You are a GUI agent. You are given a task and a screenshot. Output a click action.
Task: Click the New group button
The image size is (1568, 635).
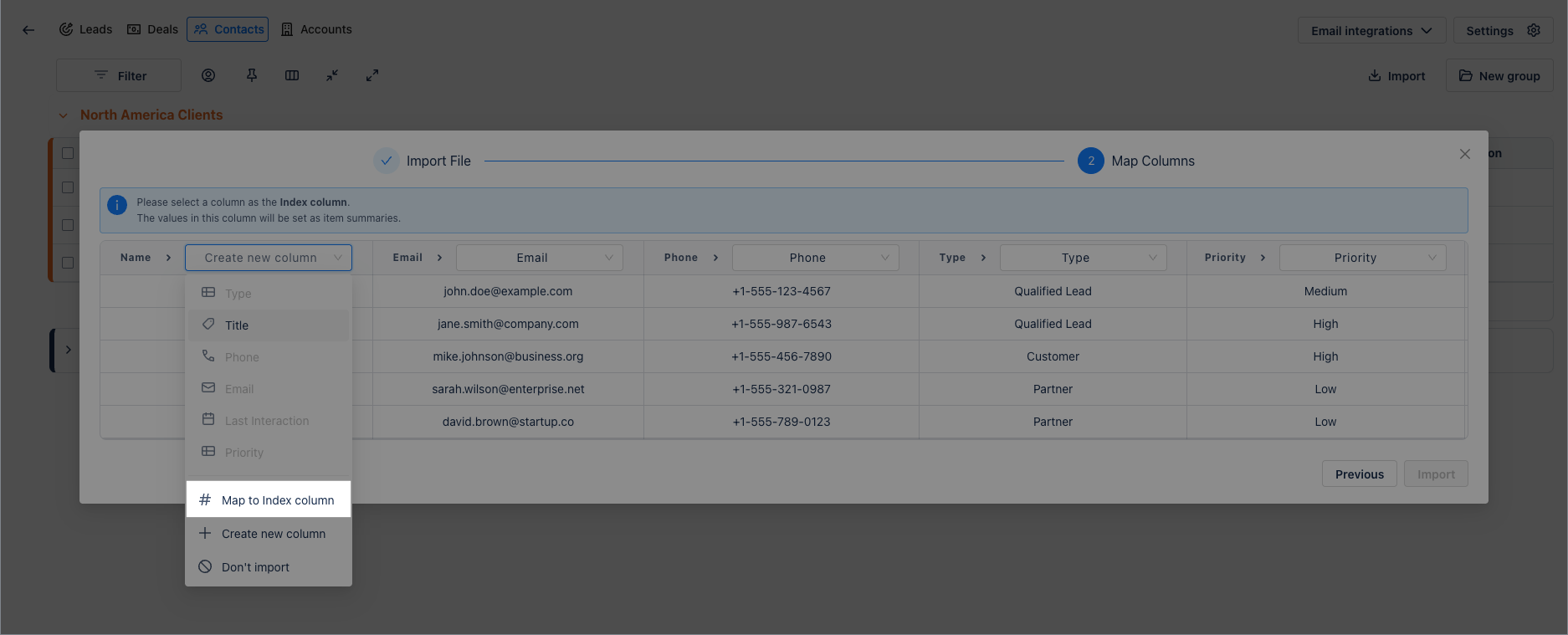(1499, 76)
